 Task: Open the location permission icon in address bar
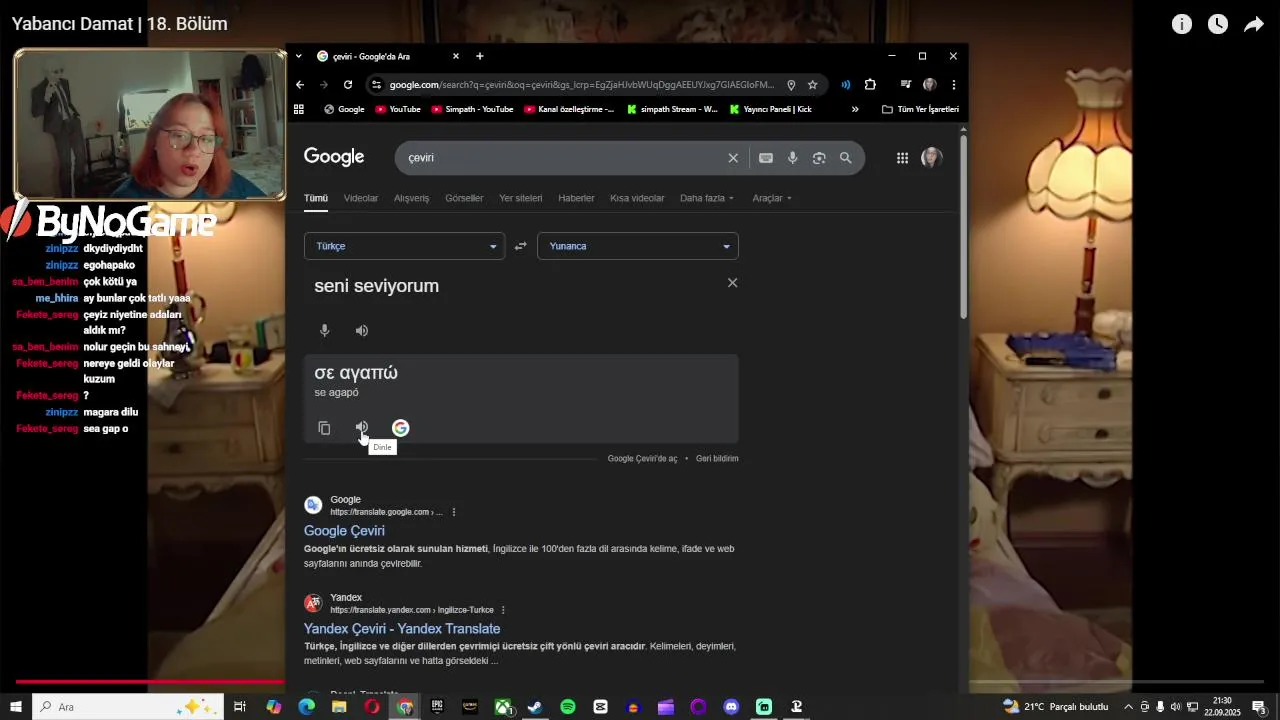[791, 85]
